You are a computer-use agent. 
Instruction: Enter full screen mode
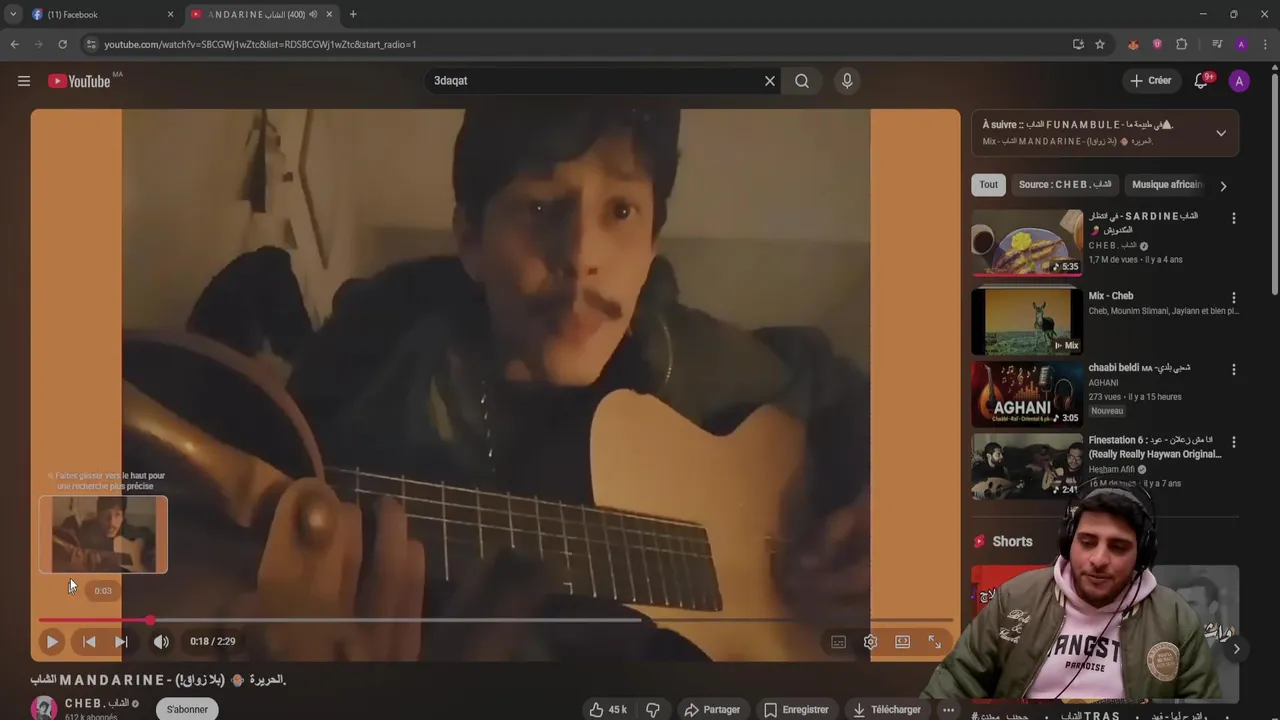(x=935, y=642)
